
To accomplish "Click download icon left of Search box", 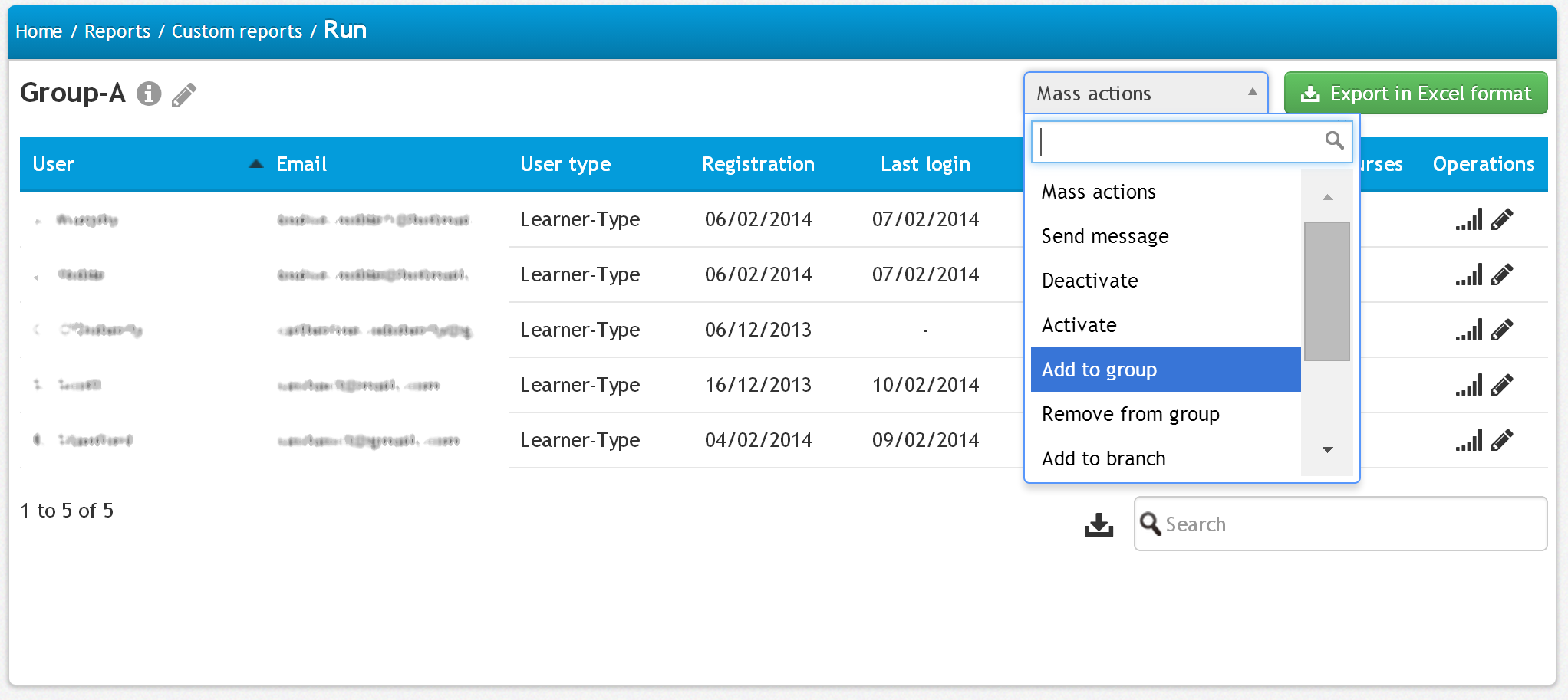I will [x=1099, y=524].
